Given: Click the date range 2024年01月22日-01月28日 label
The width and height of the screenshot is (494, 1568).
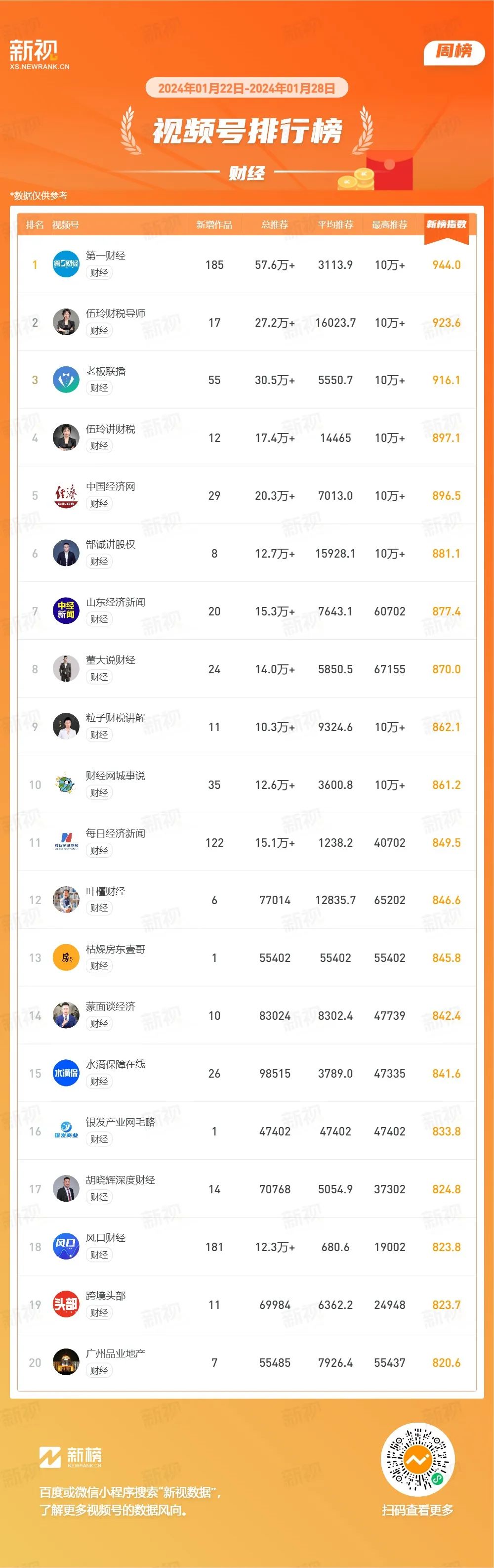Looking at the screenshot, I should (x=247, y=88).
